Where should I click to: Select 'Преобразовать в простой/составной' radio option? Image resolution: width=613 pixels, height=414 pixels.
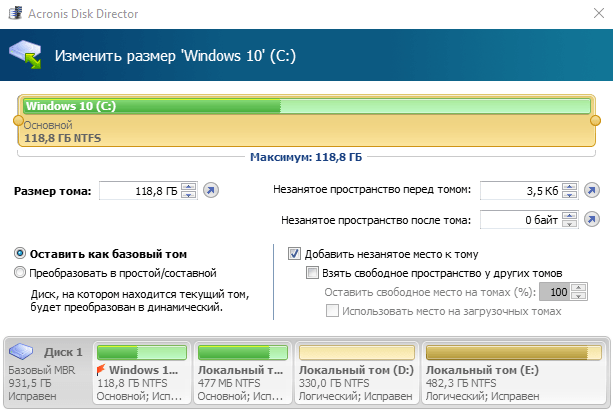(20, 272)
